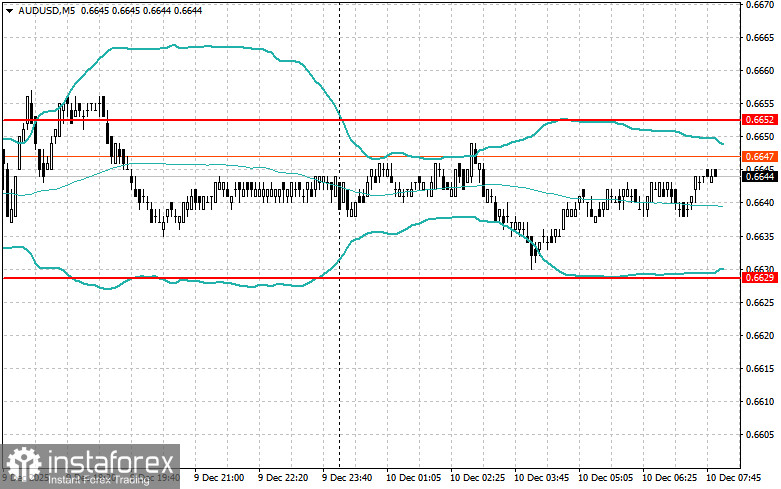Click the 0.6640 price axis value
This screenshot has height=489, width=781.
coord(760,203)
